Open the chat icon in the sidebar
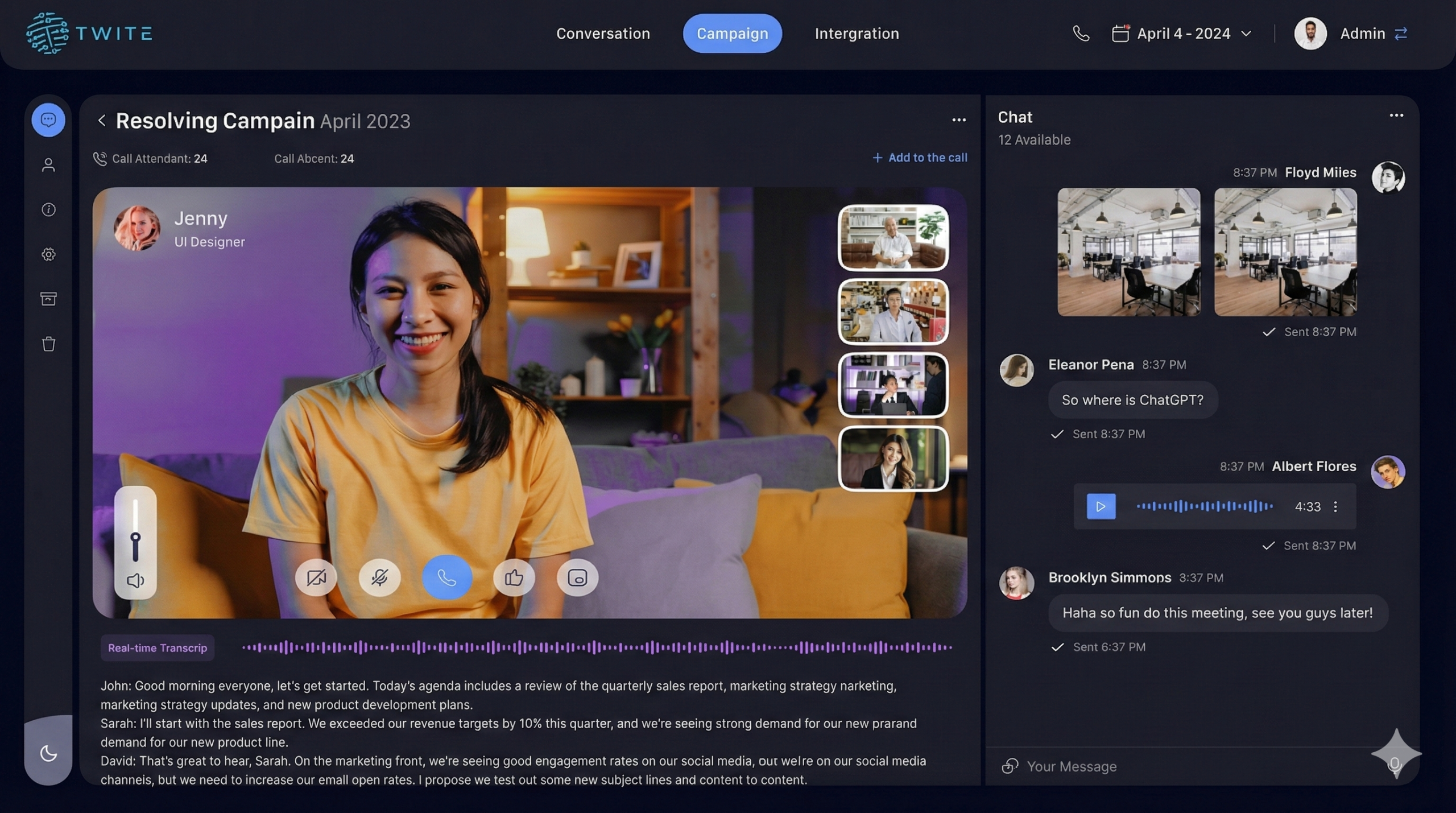1456x813 pixels. (48, 120)
